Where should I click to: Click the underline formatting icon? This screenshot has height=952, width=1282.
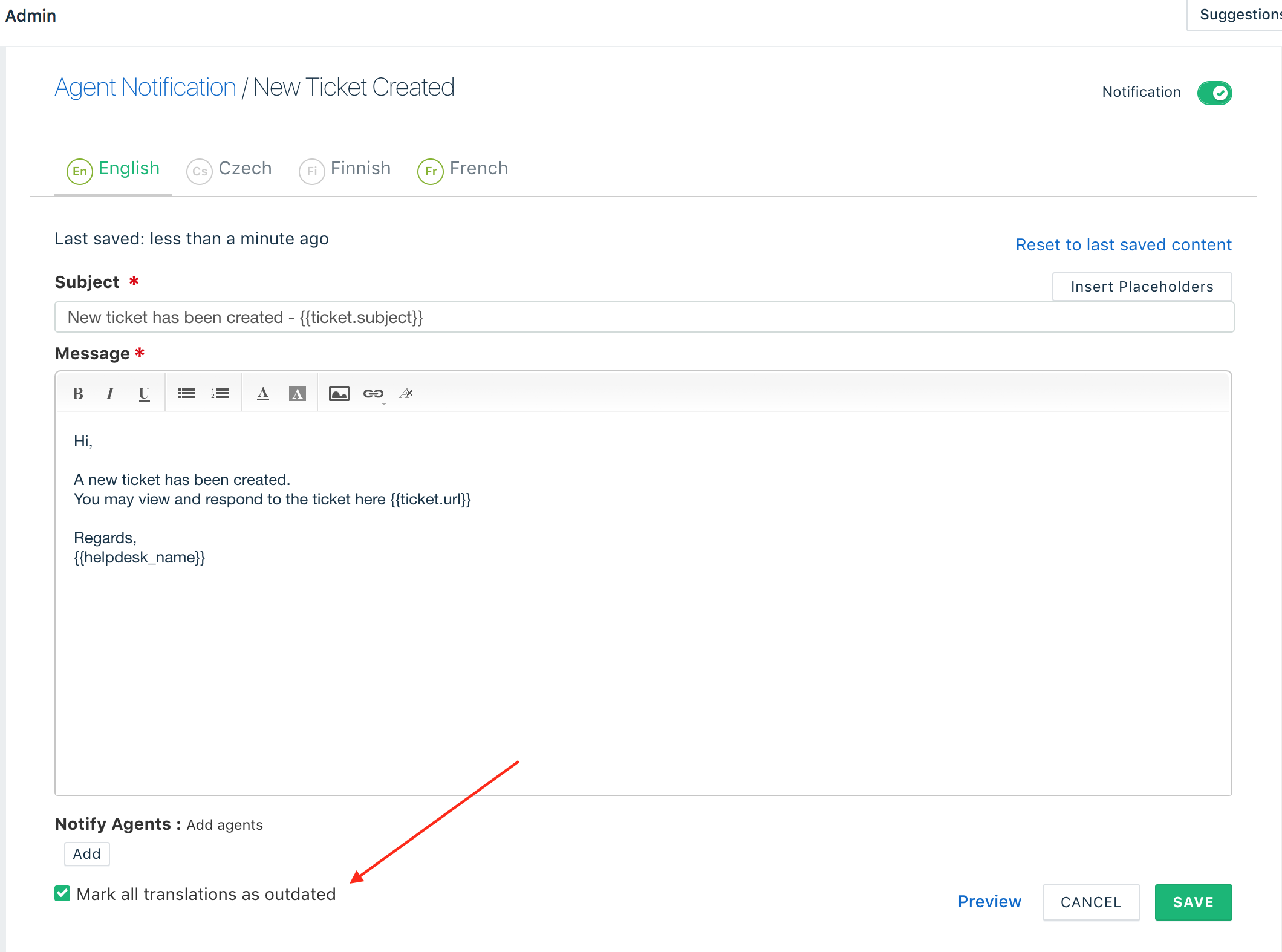pyautogui.click(x=143, y=394)
